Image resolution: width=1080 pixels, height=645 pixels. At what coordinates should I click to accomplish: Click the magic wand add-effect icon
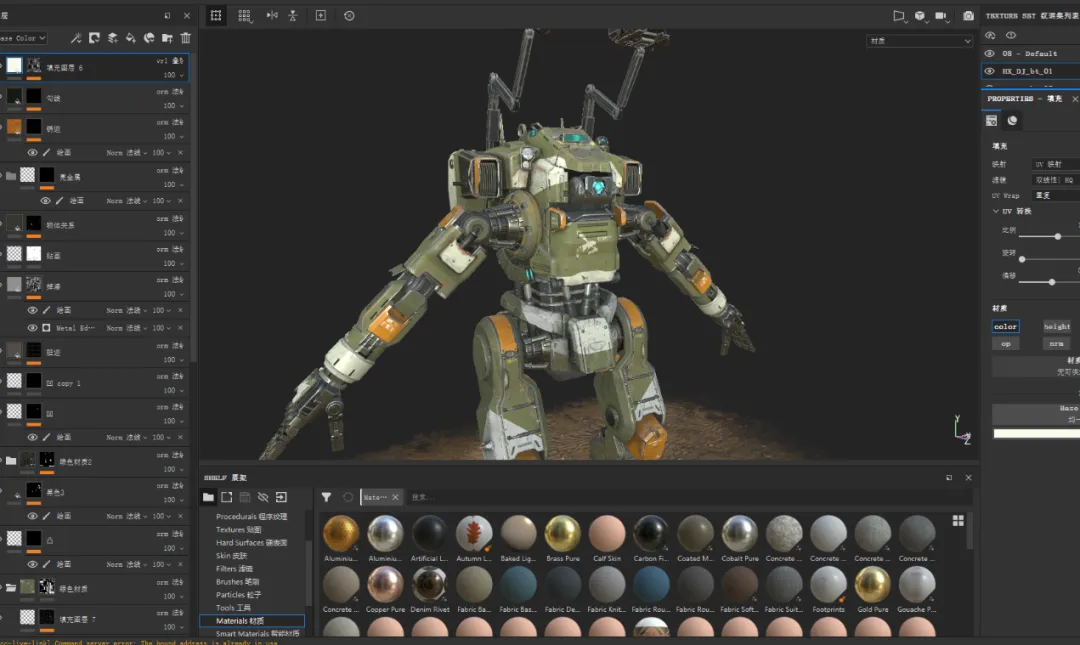click(76, 38)
